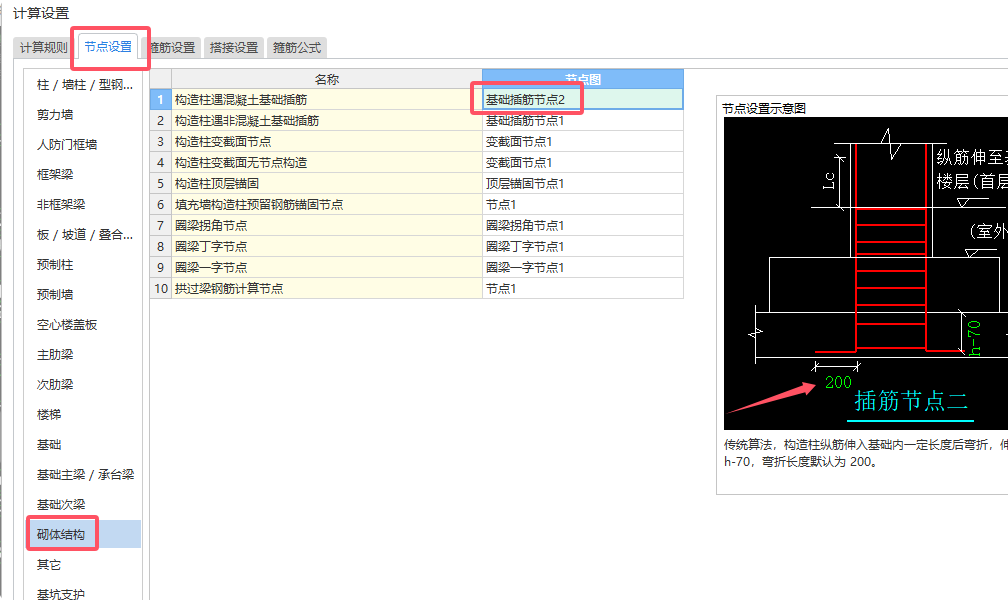Select row 圈梁一字节点
The image size is (1008, 600).
click(327, 268)
